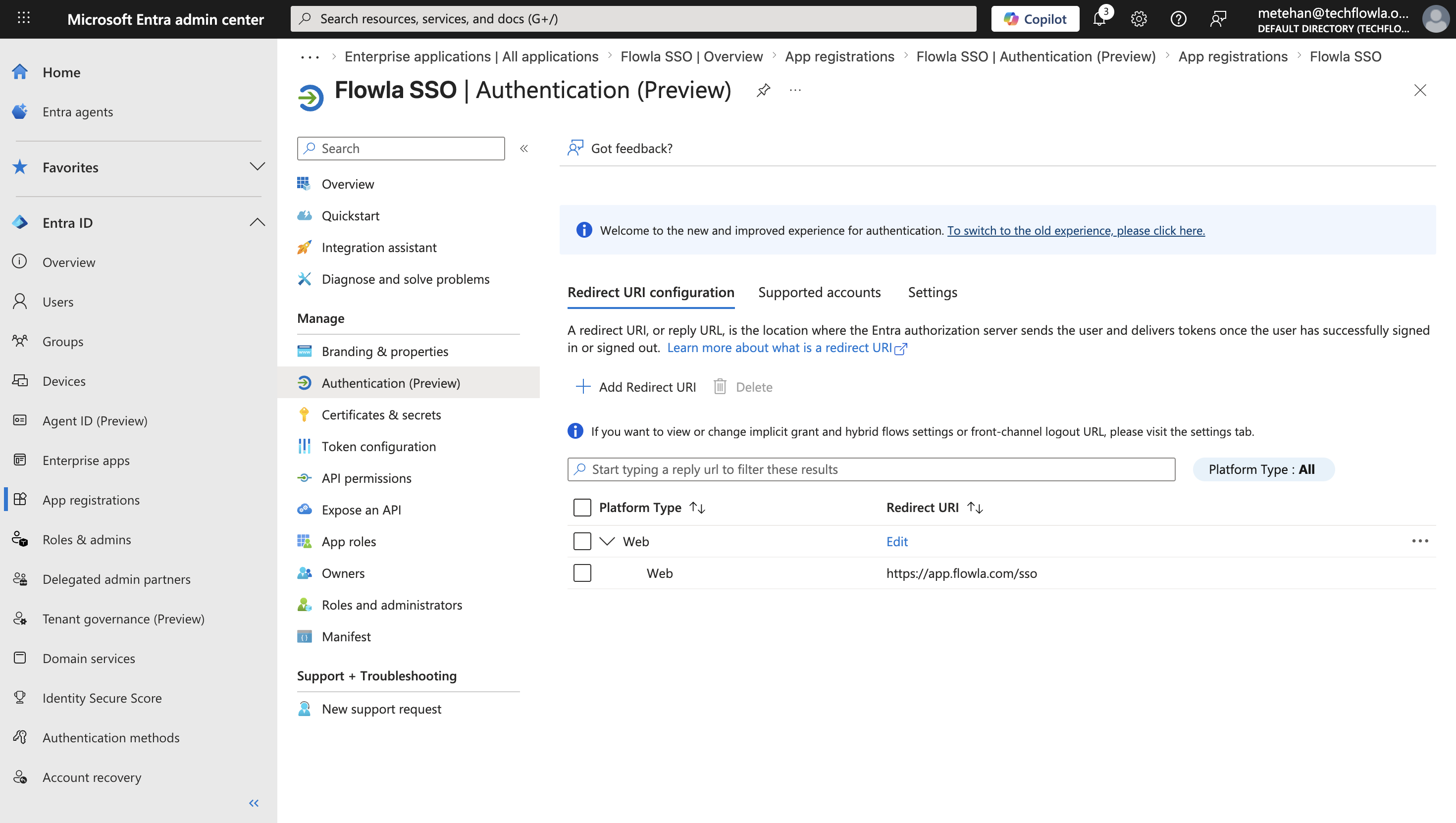Switch to the Supported accounts tab
1456x823 pixels.
819,292
